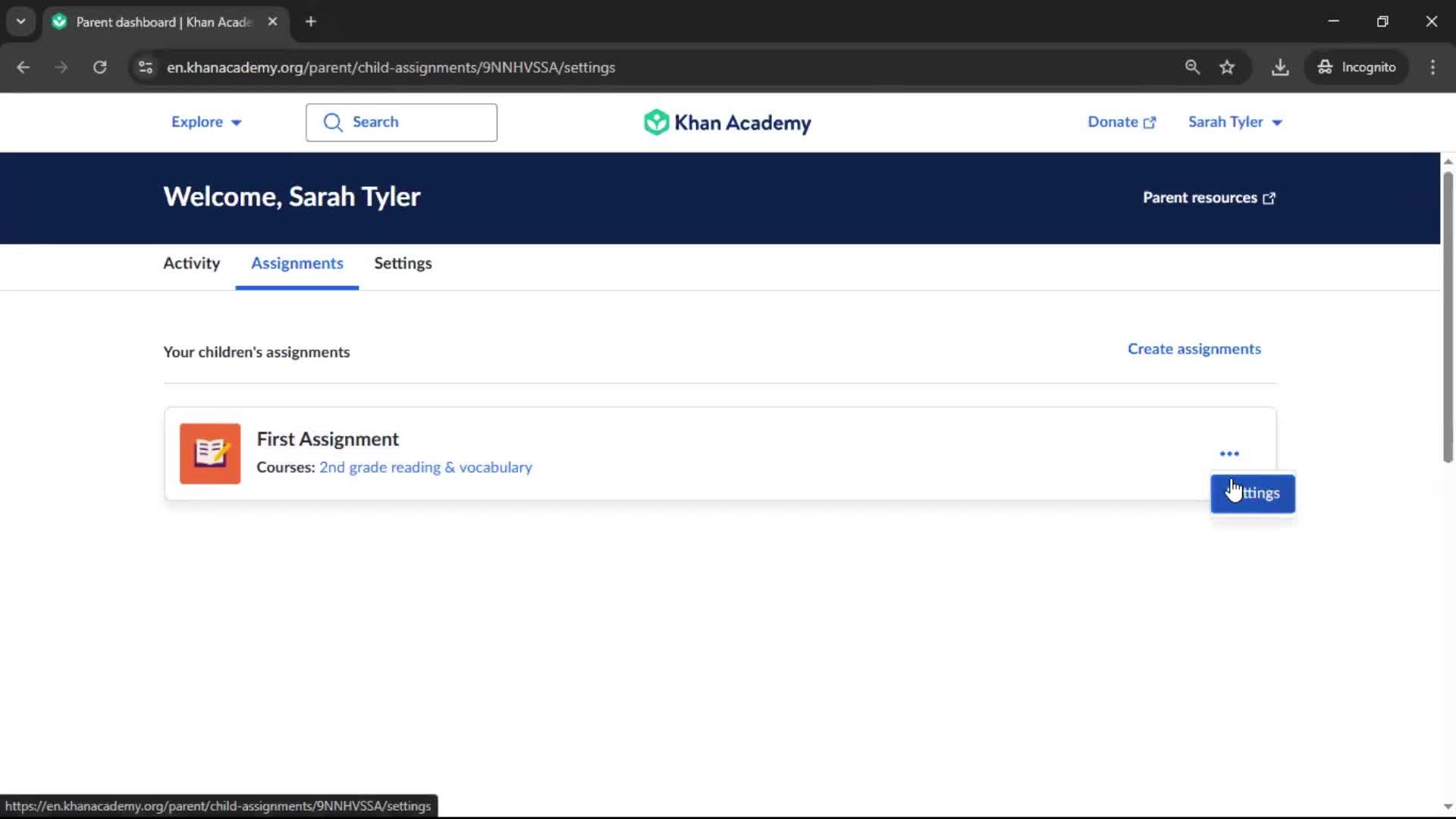Focus the Search input field

point(401,122)
